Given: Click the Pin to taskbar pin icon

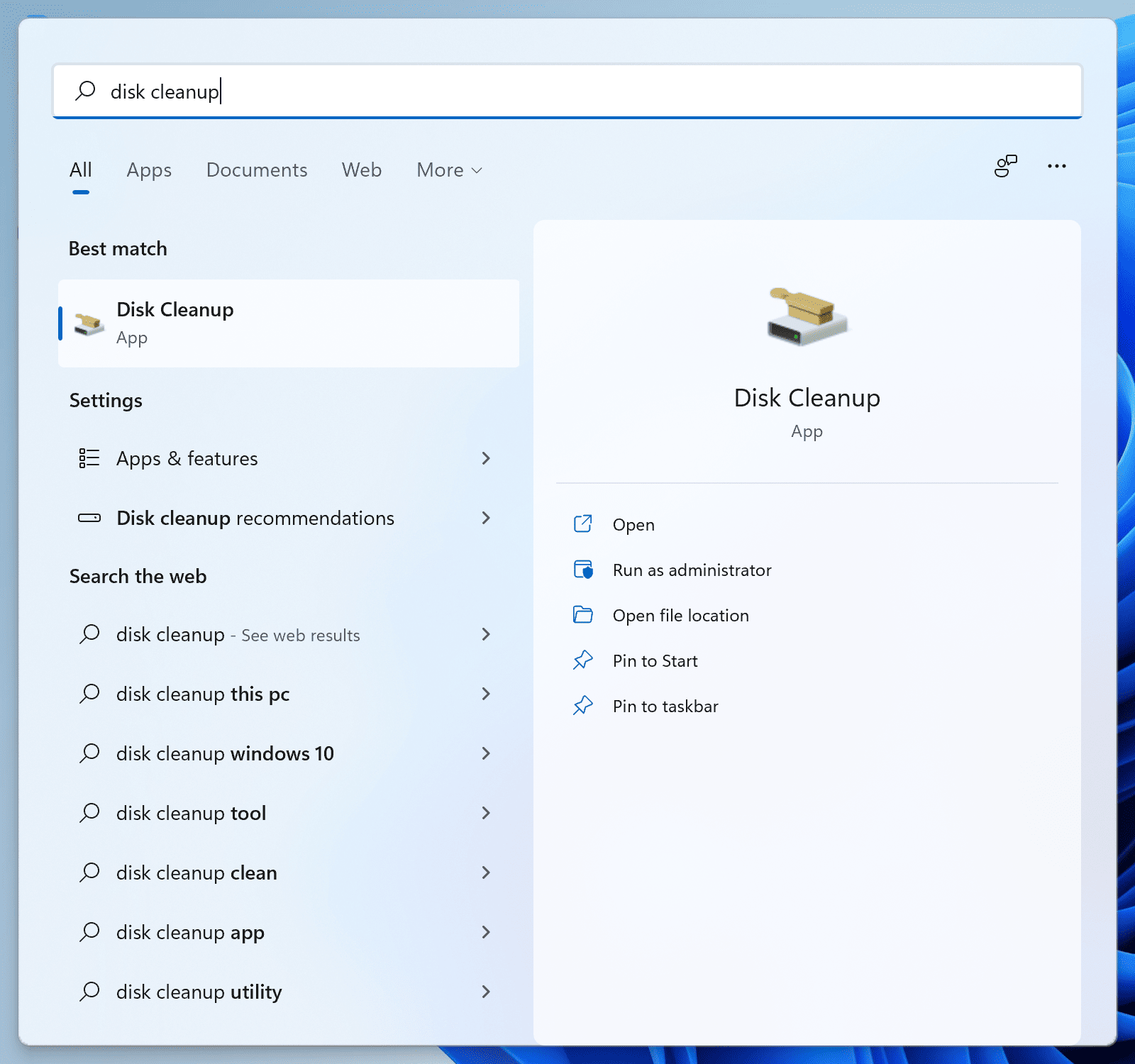Looking at the screenshot, I should tap(583, 706).
